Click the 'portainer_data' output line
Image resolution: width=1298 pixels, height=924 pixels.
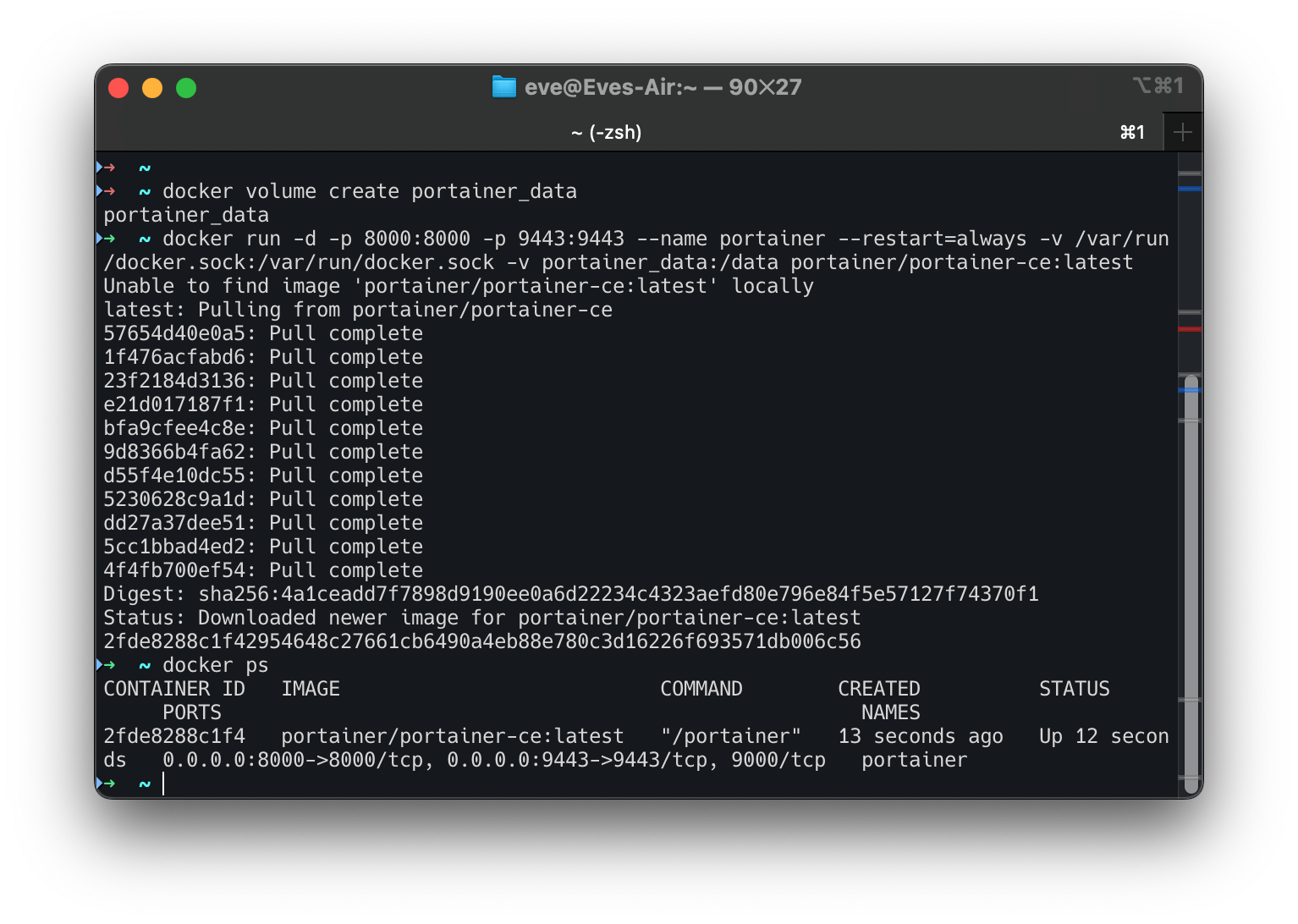coord(186,215)
